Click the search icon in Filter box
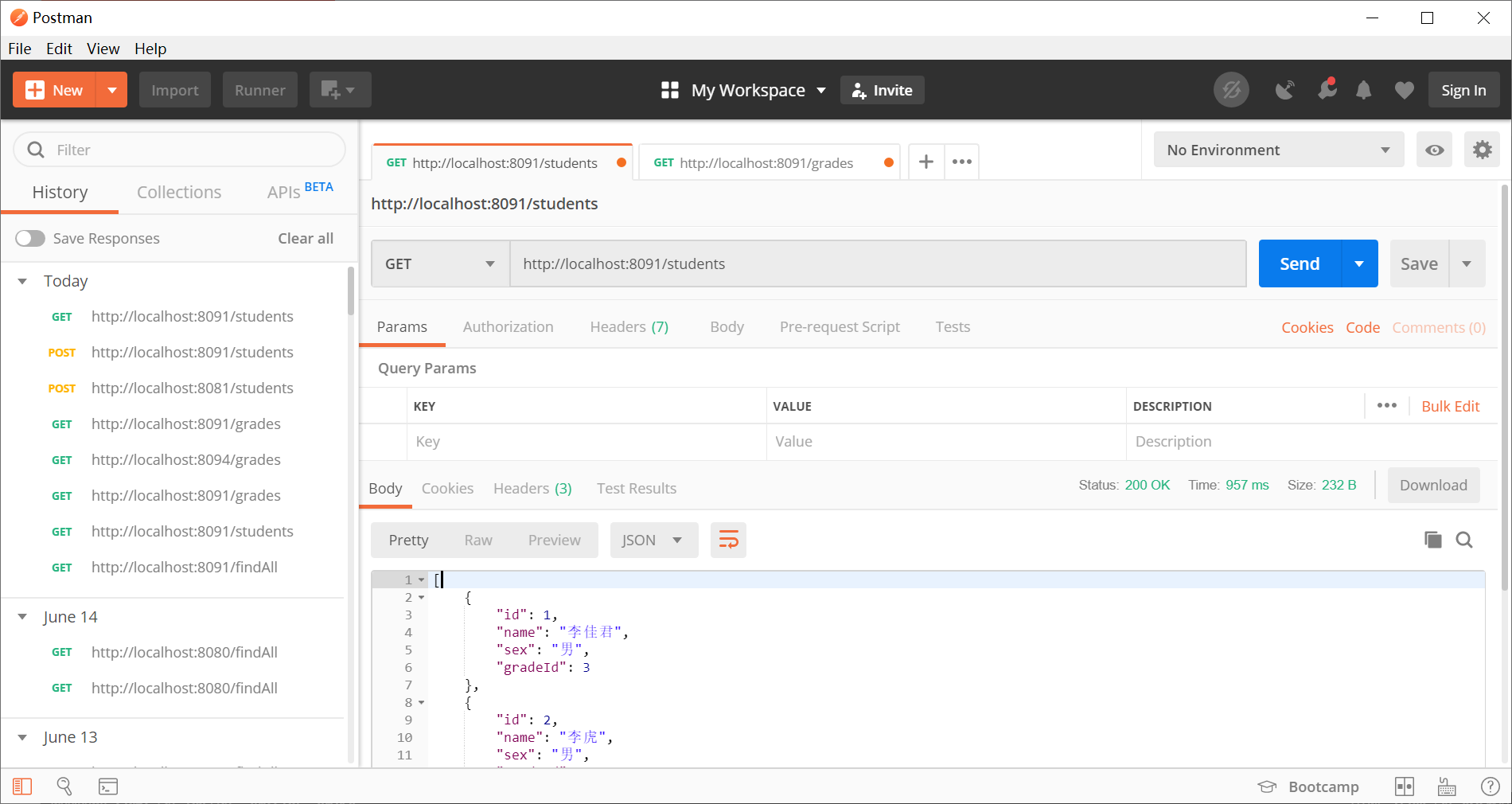The image size is (1512, 804). point(36,150)
